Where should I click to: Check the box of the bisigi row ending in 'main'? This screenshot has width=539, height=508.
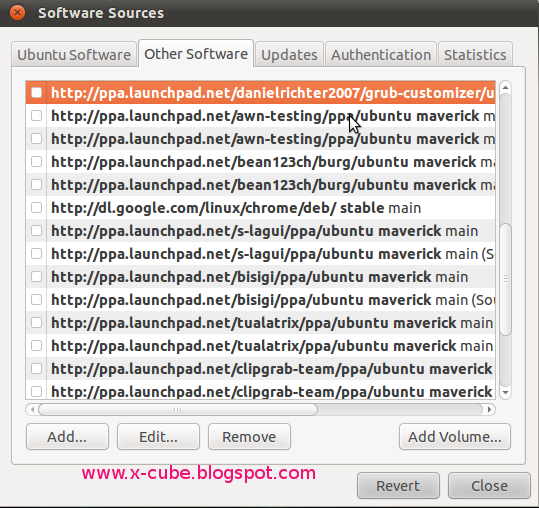(36, 277)
